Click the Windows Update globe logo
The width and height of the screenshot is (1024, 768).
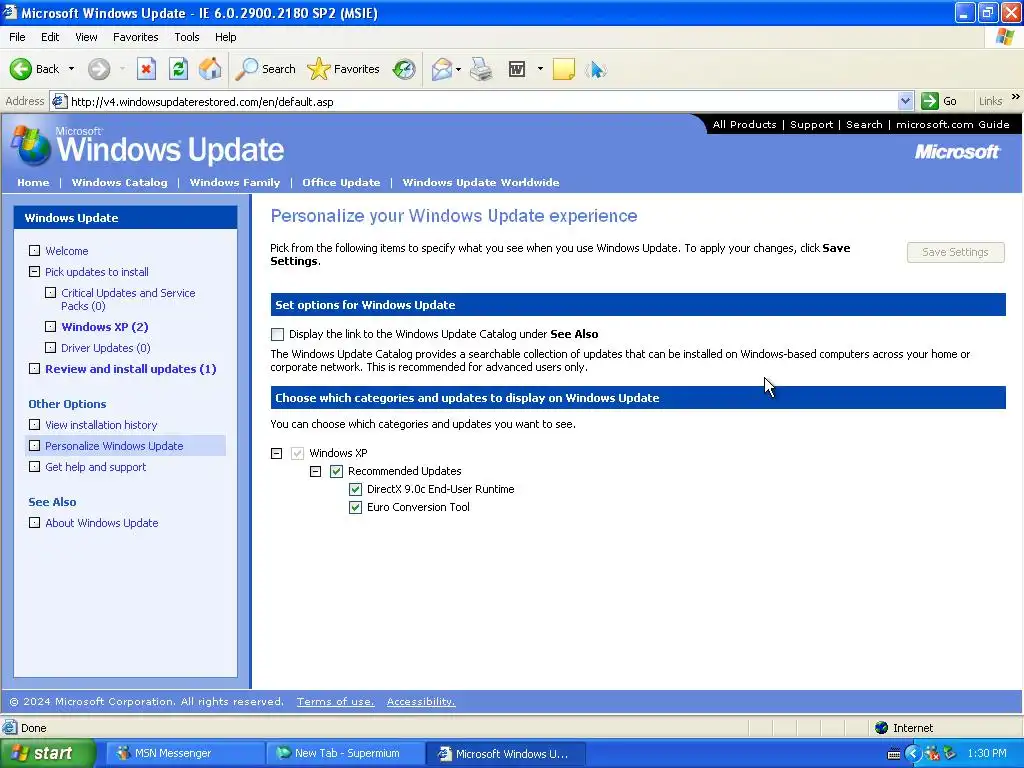click(x=31, y=145)
